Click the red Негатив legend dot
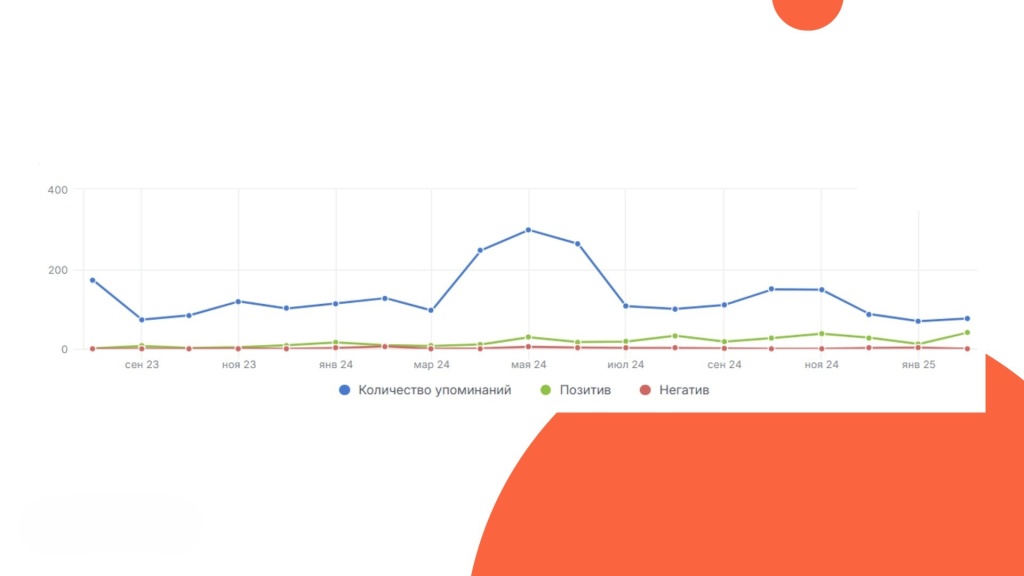 click(645, 390)
